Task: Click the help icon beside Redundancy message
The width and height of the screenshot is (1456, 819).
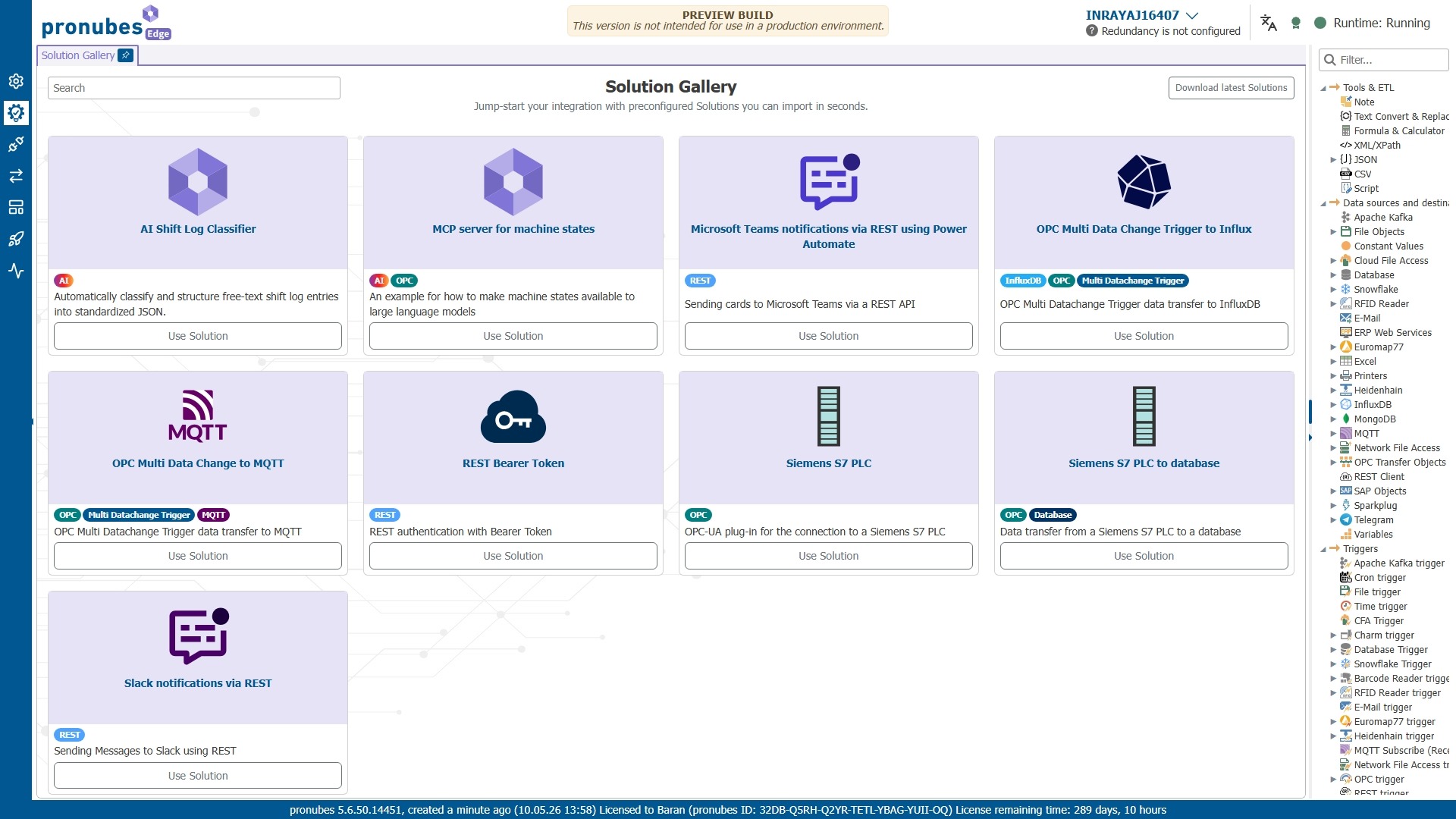Action: (1092, 31)
